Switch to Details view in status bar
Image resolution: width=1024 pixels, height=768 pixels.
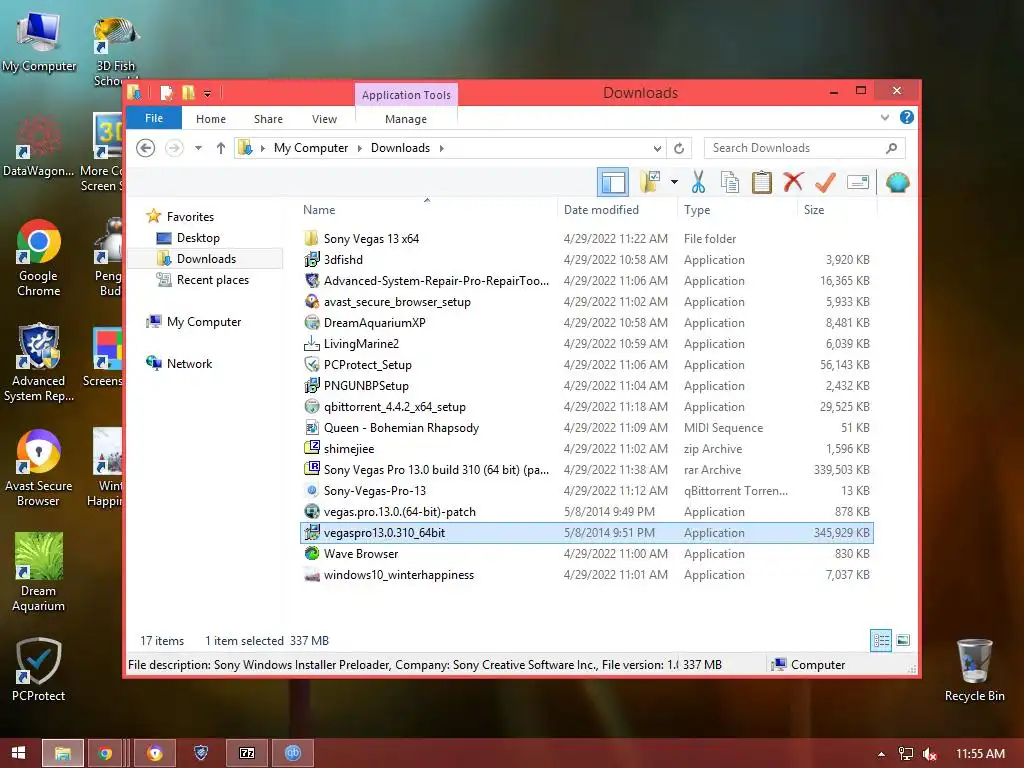point(881,641)
